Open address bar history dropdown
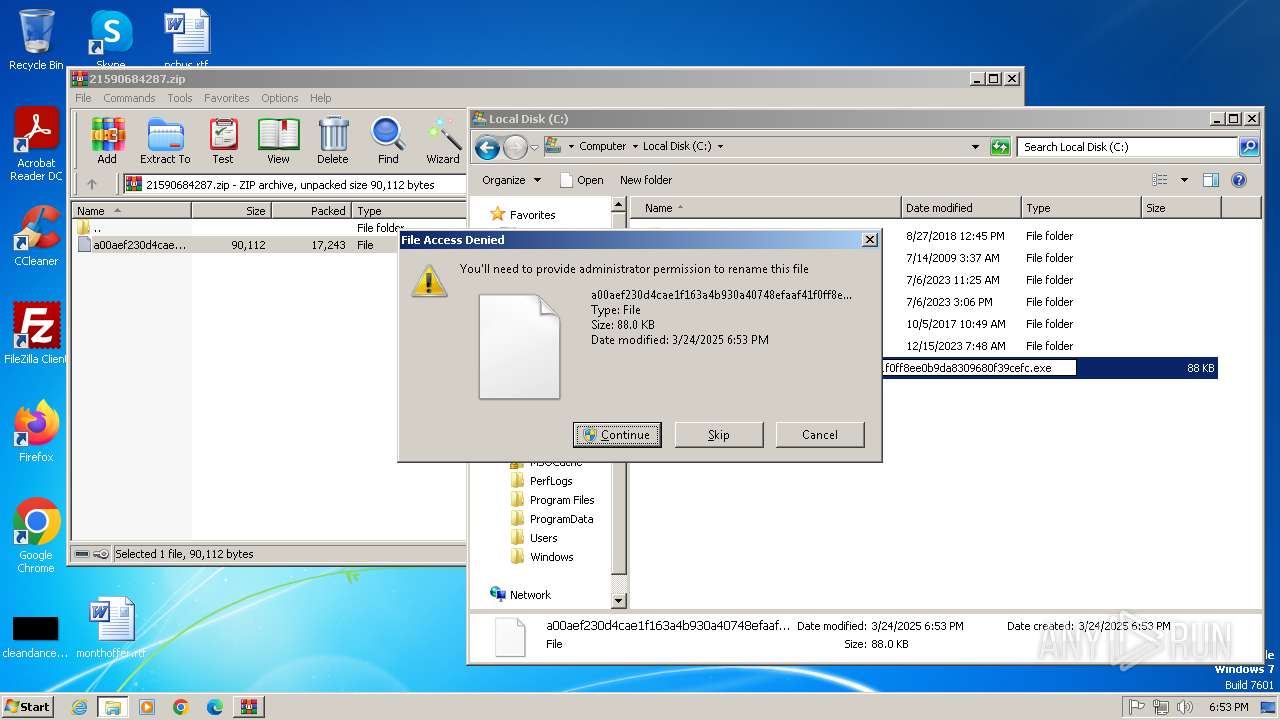Image resolution: width=1280 pixels, height=720 pixels. click(976, 147)
